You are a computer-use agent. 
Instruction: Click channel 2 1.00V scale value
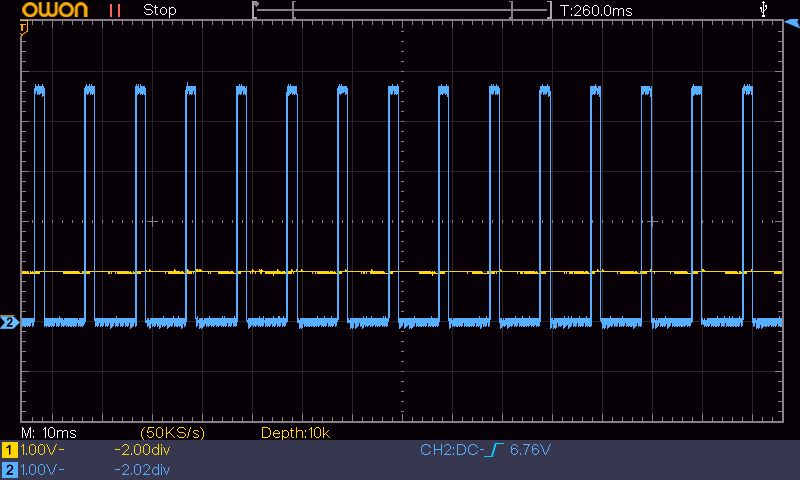(x=42, y=470)
